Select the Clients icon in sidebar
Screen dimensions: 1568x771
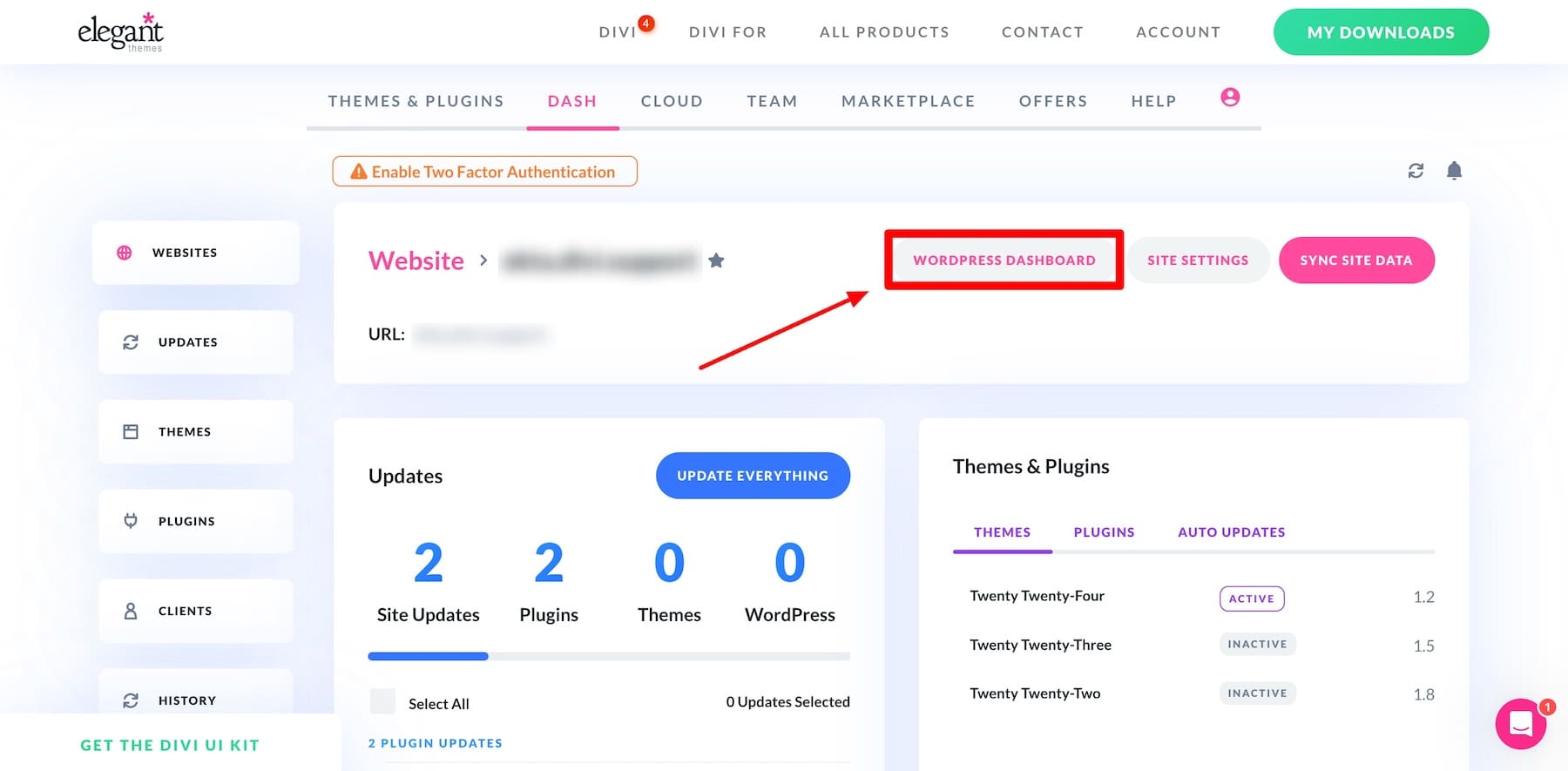click(x=131, y=611)
